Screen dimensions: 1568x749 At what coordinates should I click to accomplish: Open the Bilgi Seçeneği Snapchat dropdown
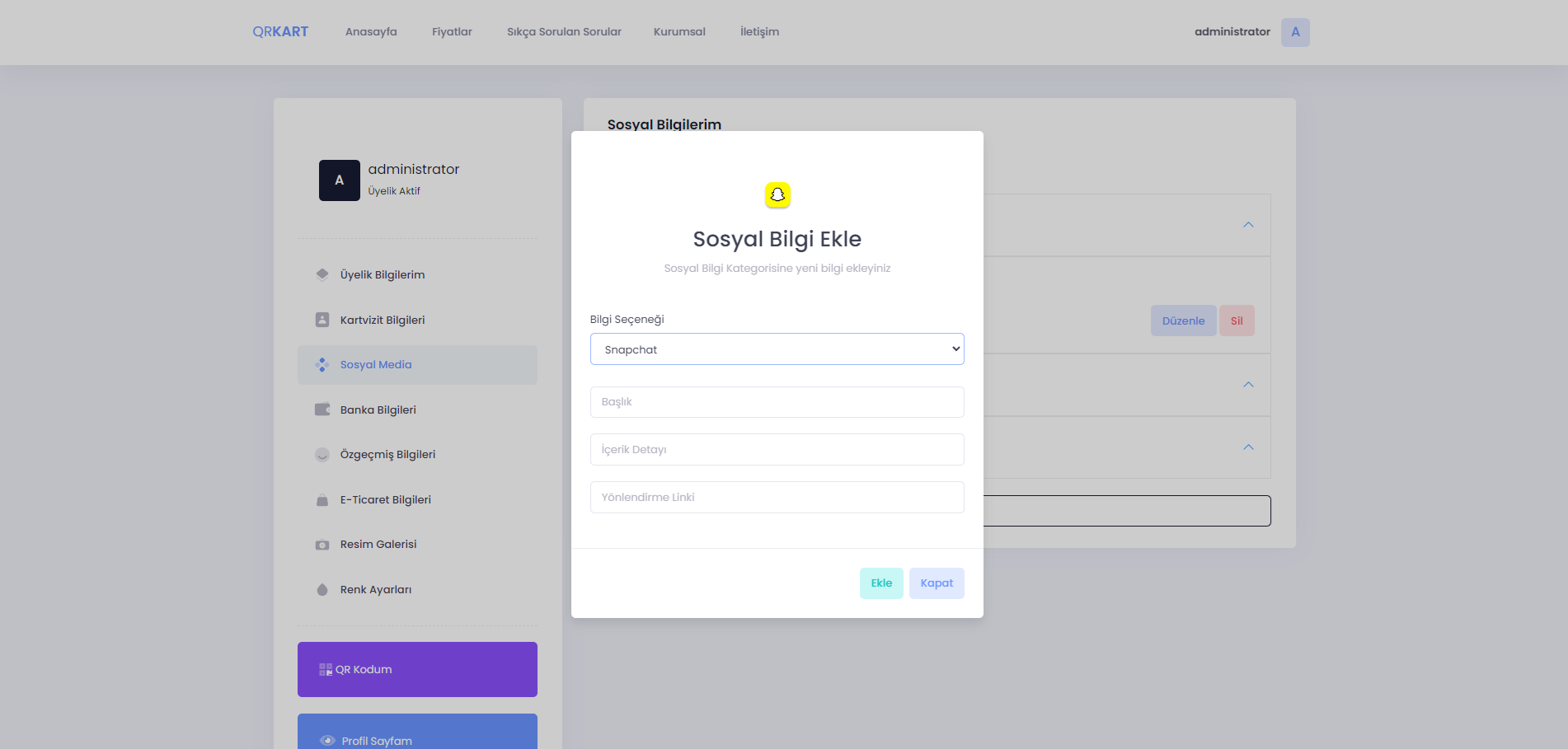coord(777,349)
